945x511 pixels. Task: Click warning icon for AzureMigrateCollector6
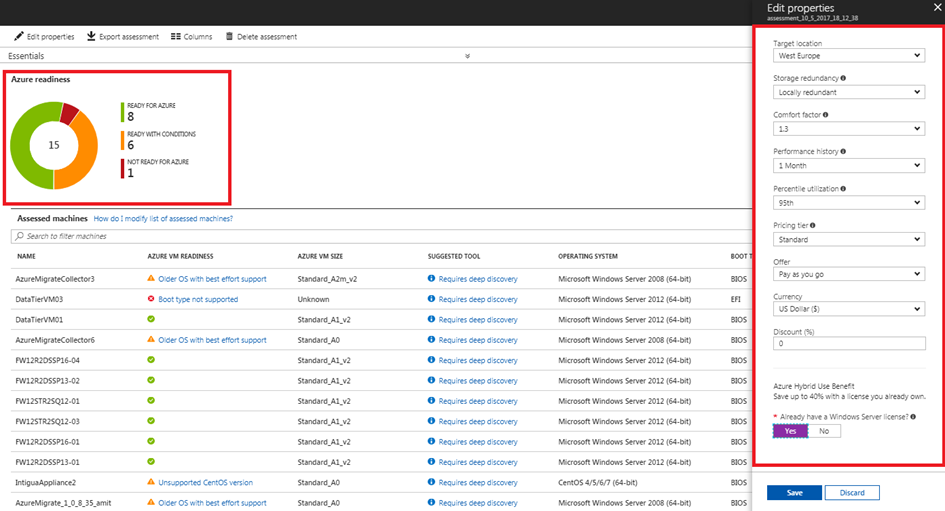point(151,339)
